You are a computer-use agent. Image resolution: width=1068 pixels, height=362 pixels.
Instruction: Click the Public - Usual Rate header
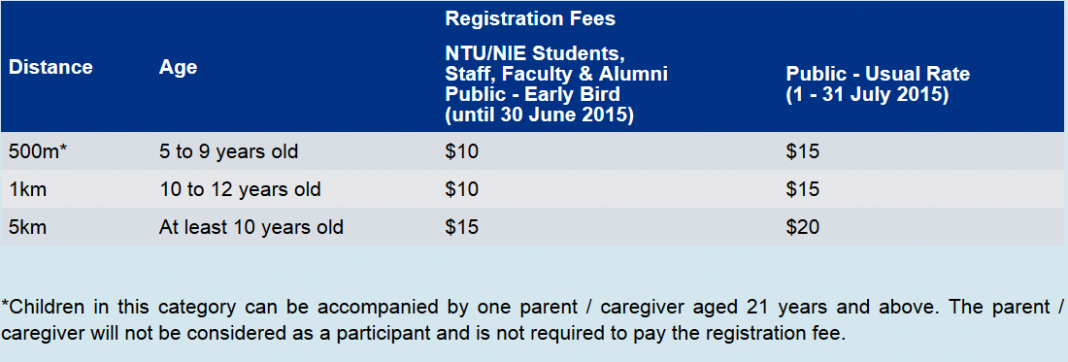(x=878, y=85)
